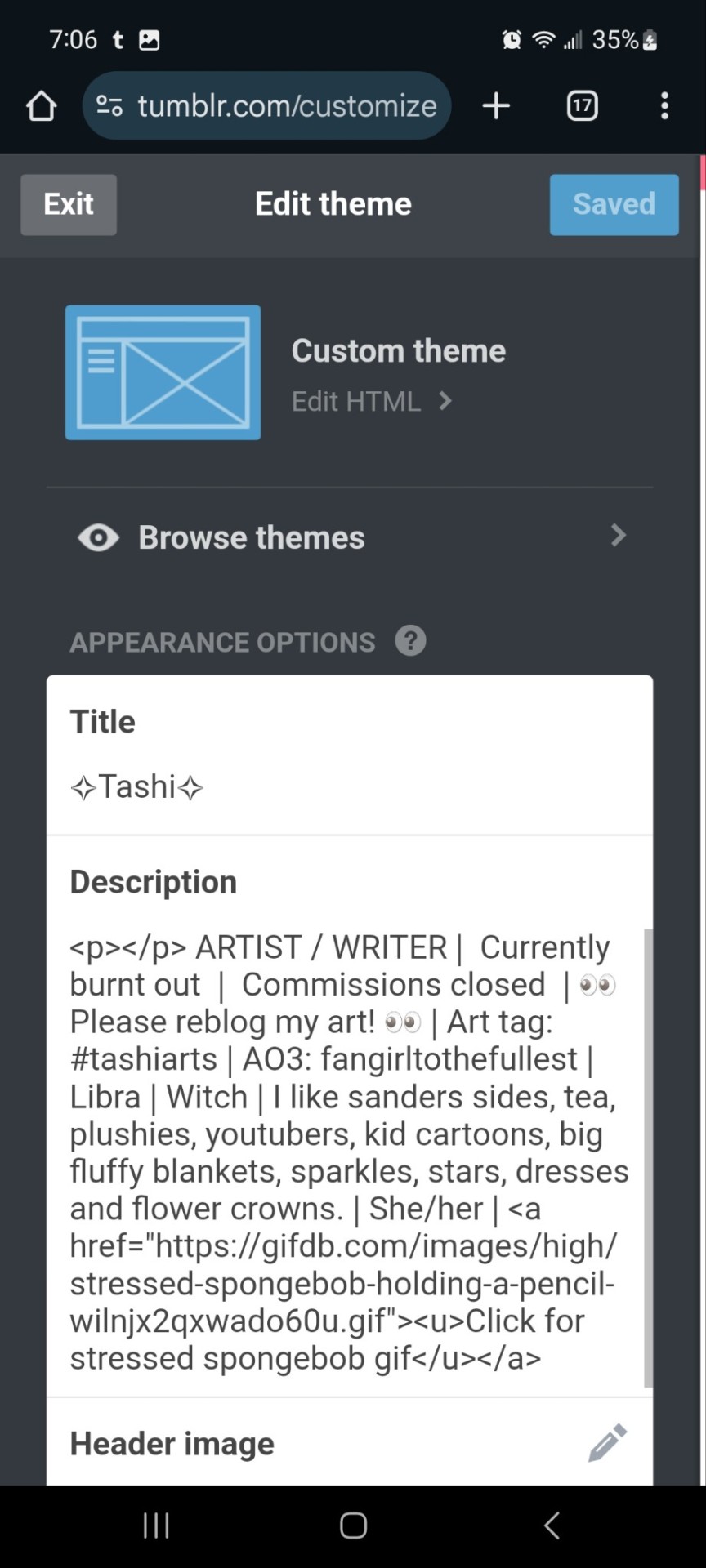Click the Appearance Options help icon
Viewport: 706px width, 1568px height.
pyautogui.click(x=411, y=641)
